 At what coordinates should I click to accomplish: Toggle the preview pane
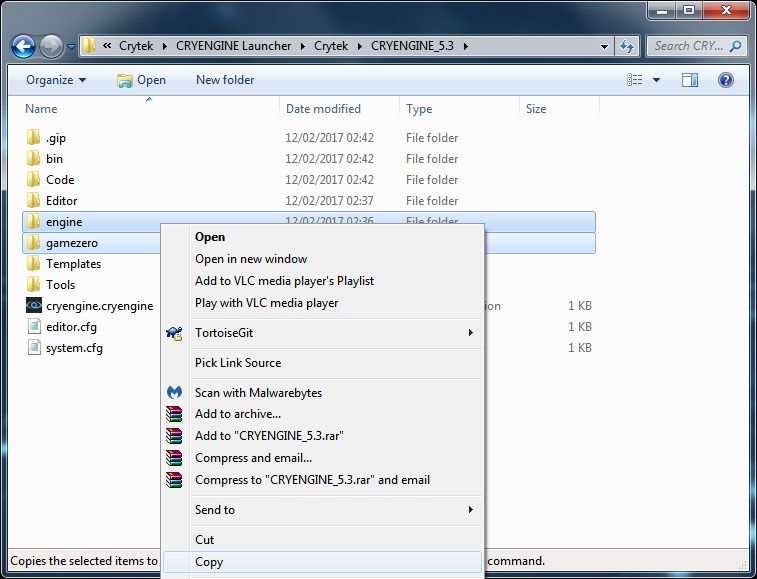pyautogui.click(x=689, y=80)
